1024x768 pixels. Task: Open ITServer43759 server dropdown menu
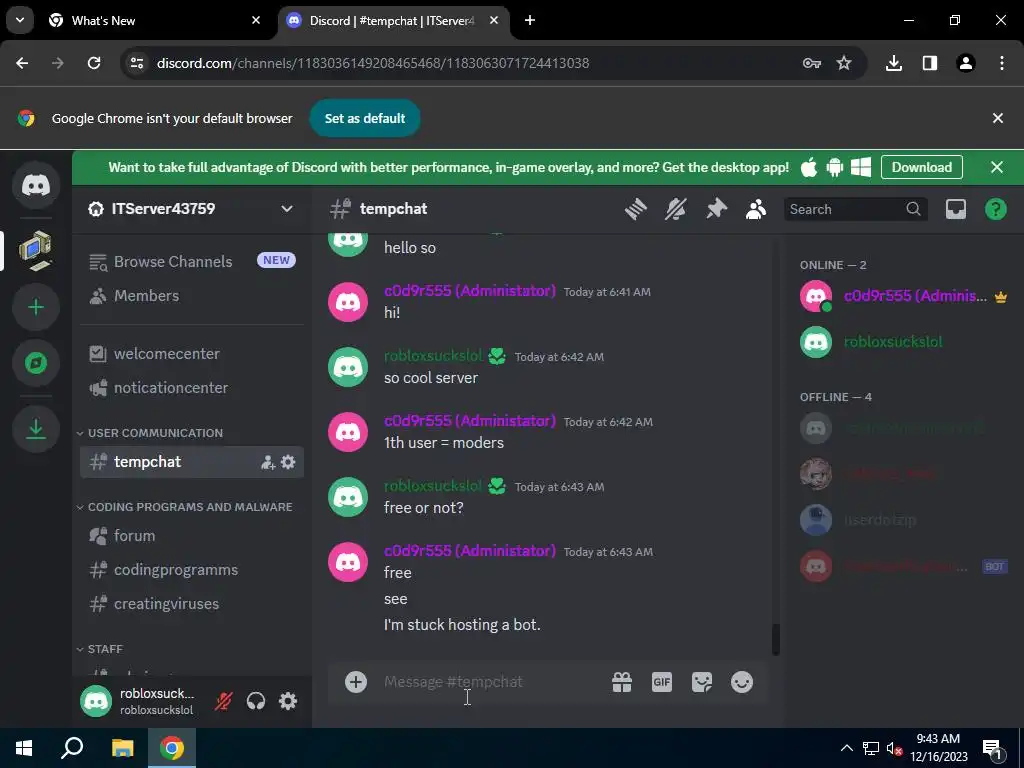[287, 209]
